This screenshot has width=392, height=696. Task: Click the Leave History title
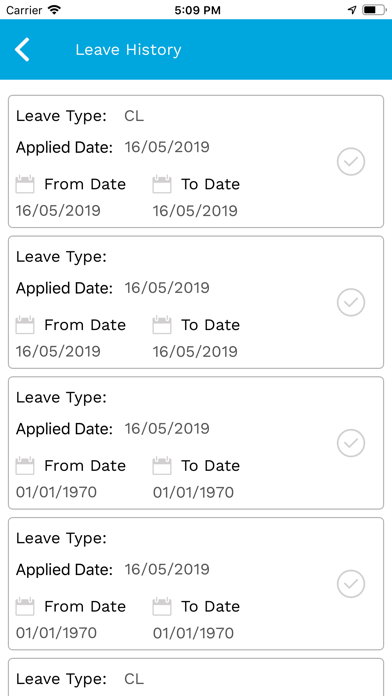pos(128,50)
